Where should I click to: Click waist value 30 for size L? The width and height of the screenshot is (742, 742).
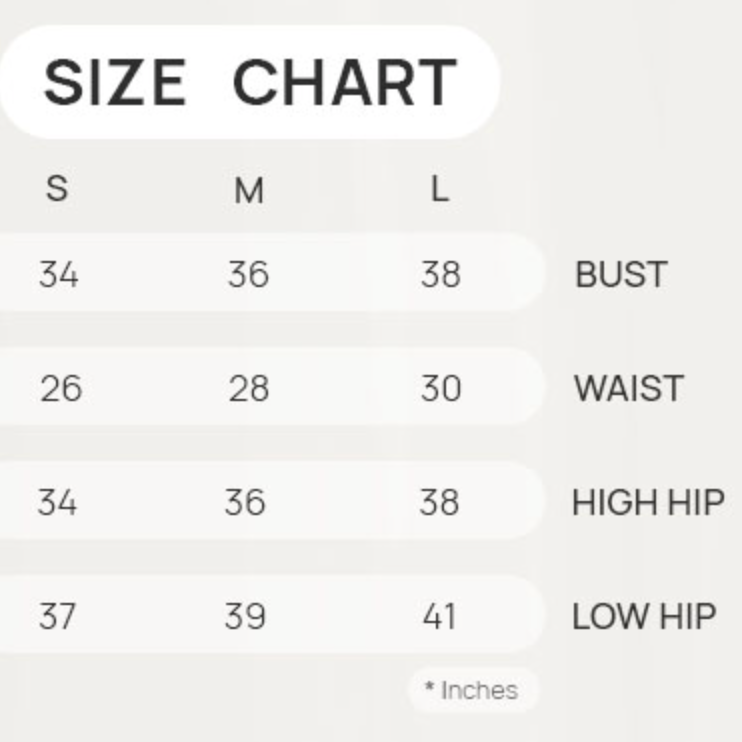pos(440,388)
